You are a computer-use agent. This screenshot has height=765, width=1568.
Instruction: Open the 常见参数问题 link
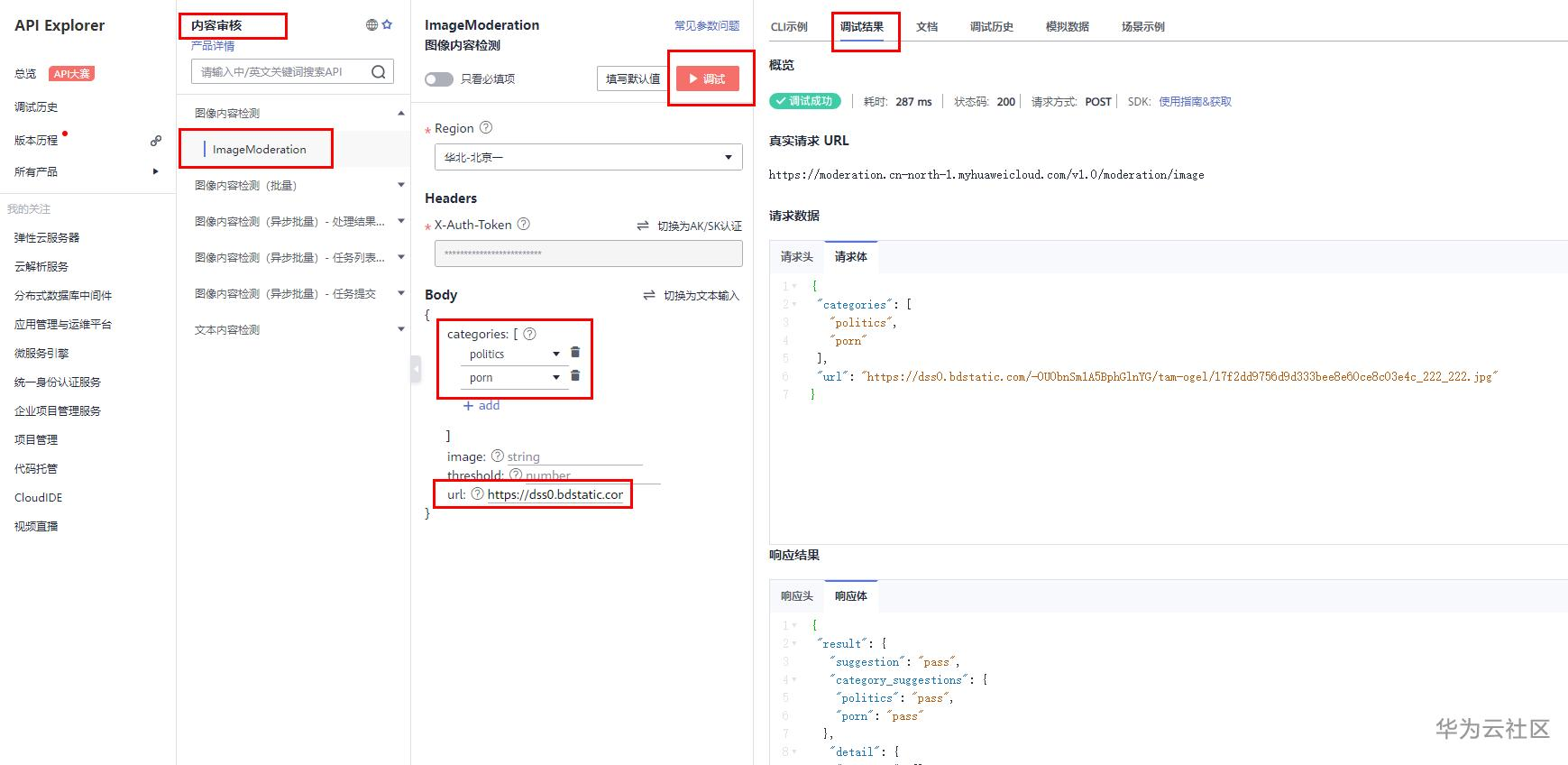[707, 26]
